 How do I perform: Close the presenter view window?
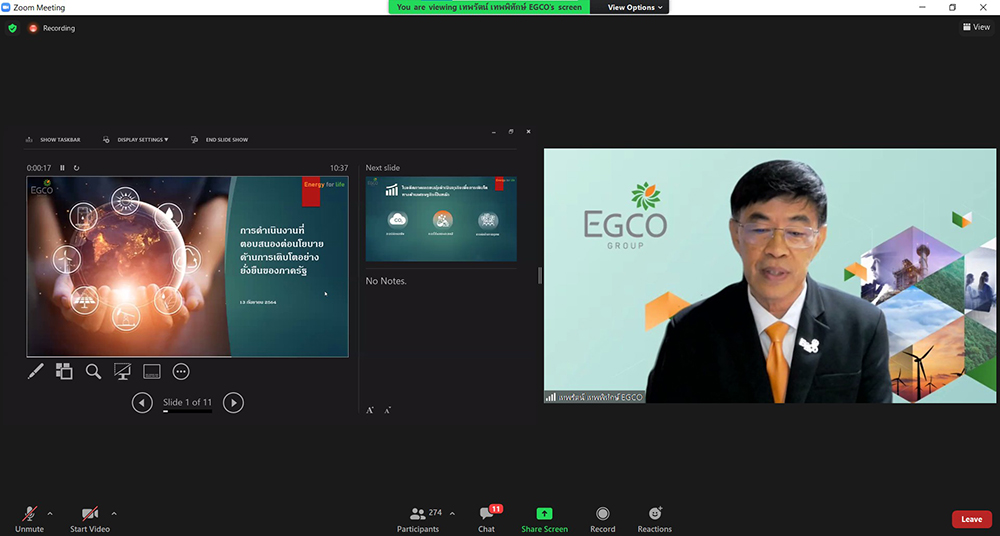(528, 131)
